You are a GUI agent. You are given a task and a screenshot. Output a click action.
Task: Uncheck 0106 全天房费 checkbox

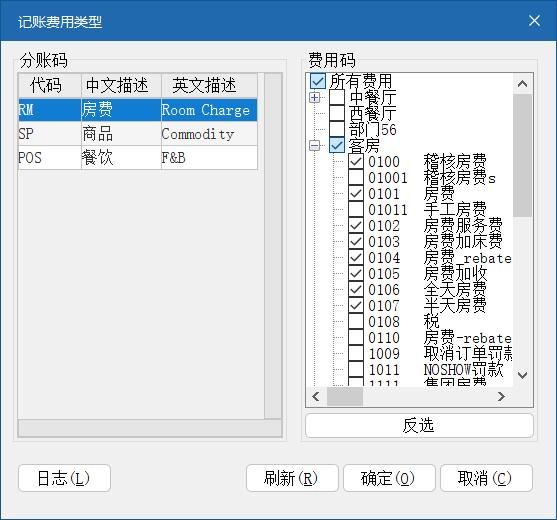click(356, 289)
